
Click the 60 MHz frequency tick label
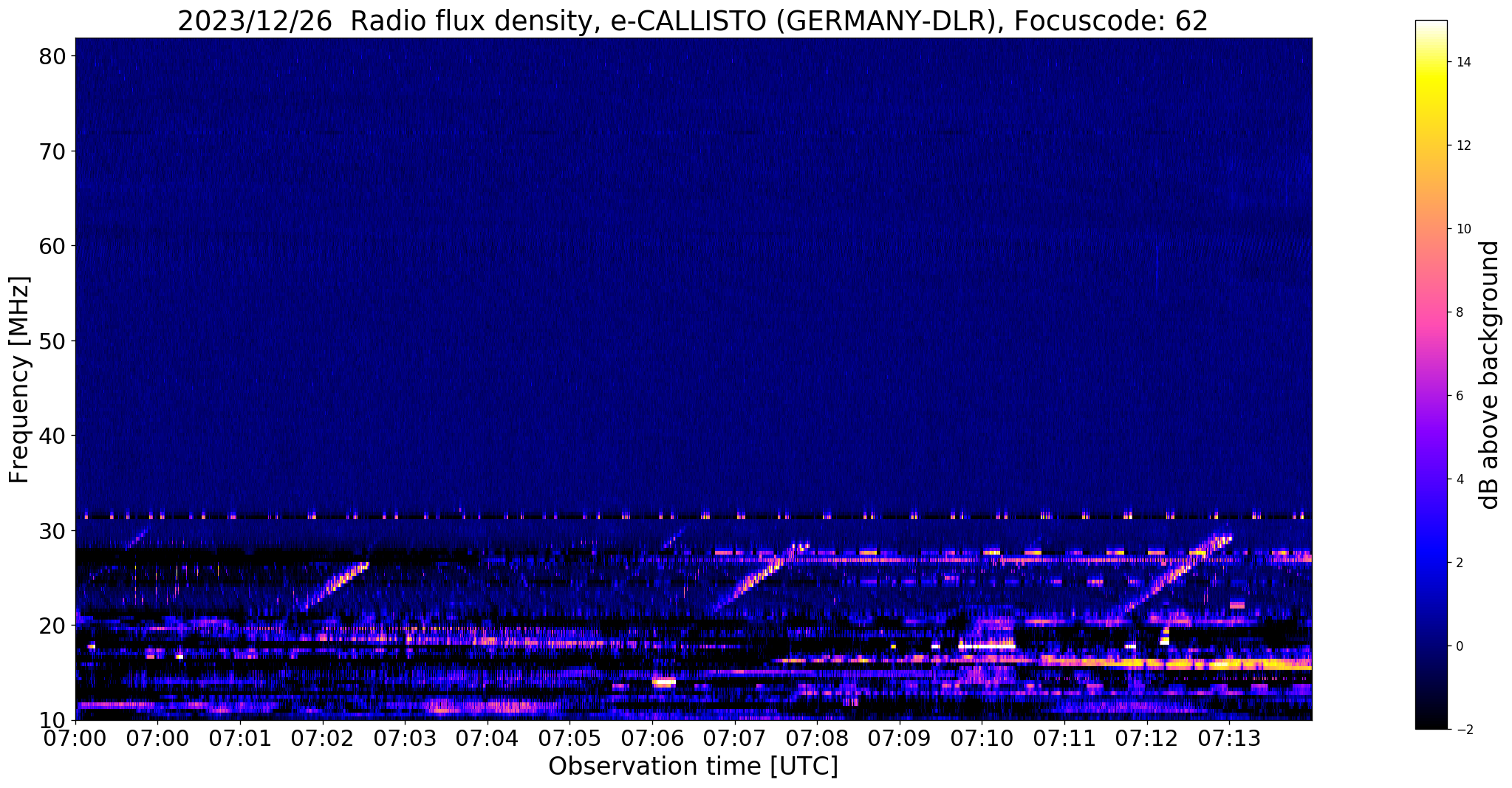[54, 246]
